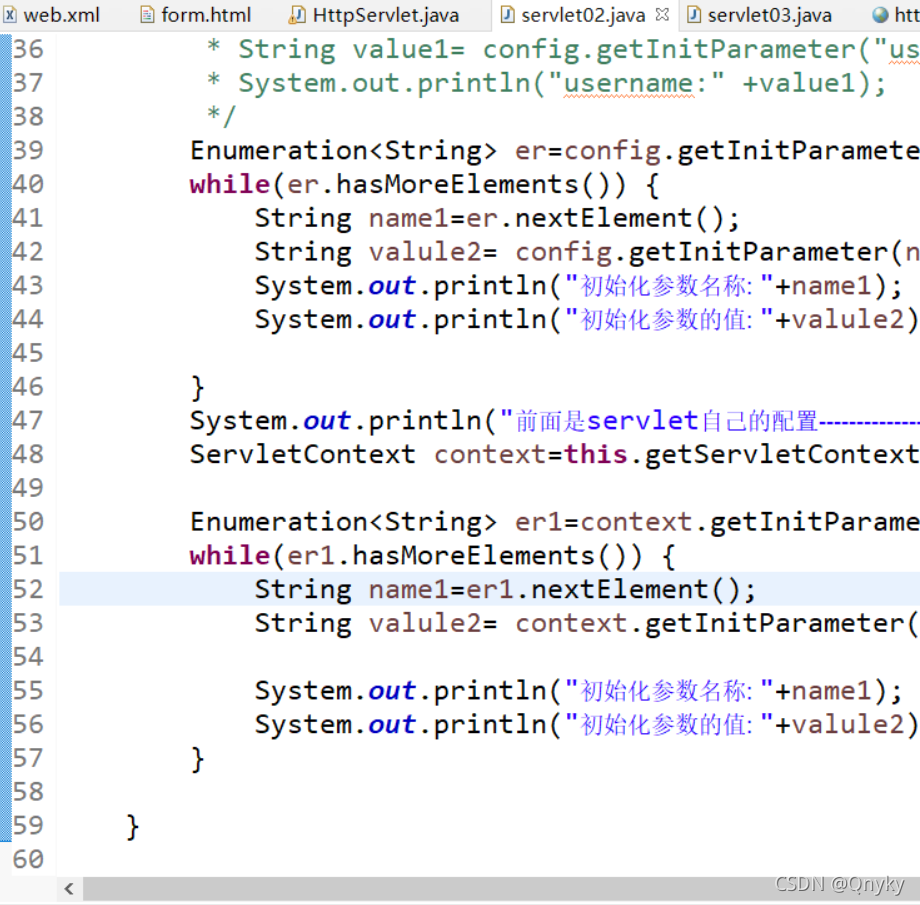Click line number 40 in the gutter

pyautogui.click(x=28, y=183)
